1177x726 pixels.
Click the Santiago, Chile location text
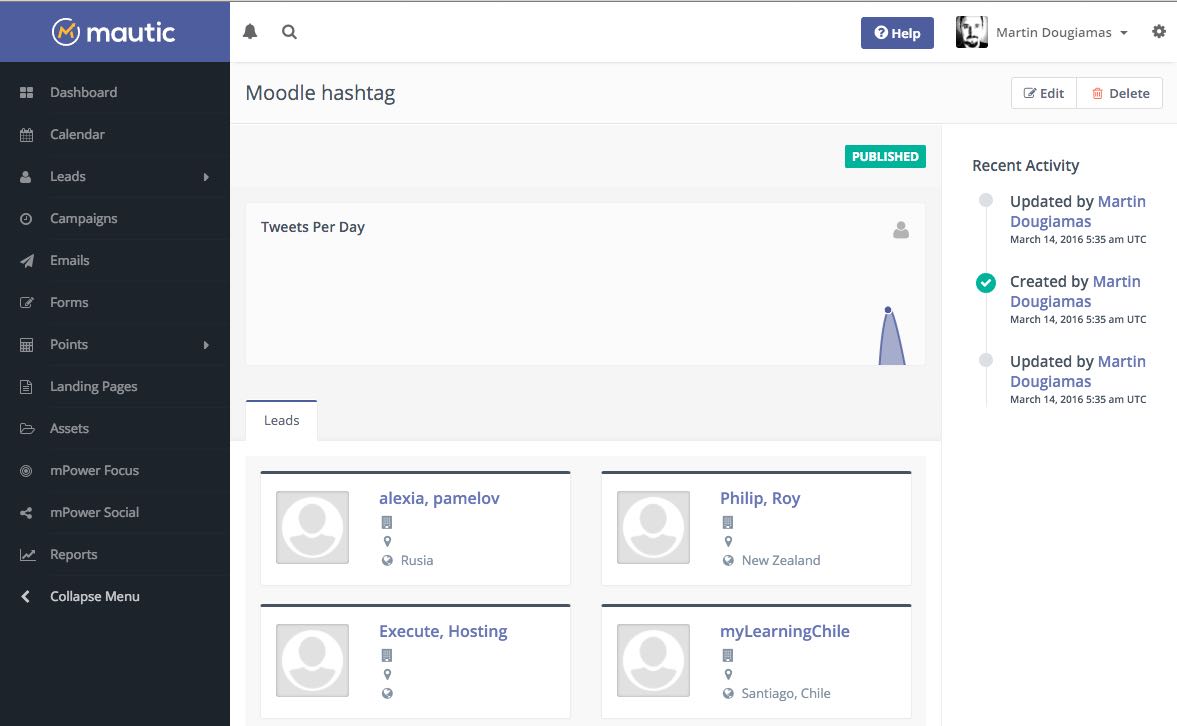pos(786,693)
